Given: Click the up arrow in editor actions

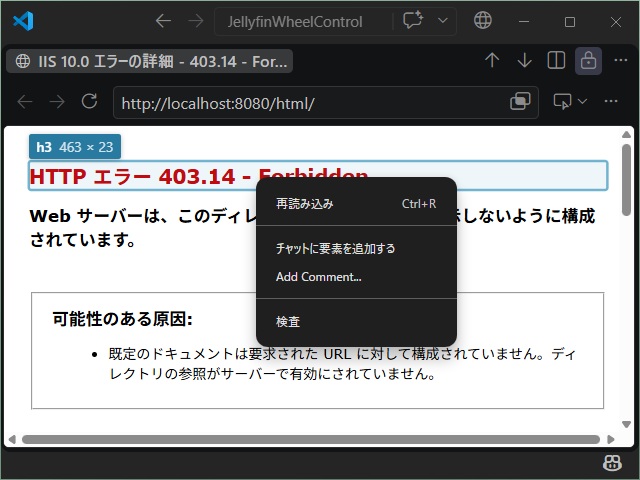Looking at the screenshot, I should 492,60.
